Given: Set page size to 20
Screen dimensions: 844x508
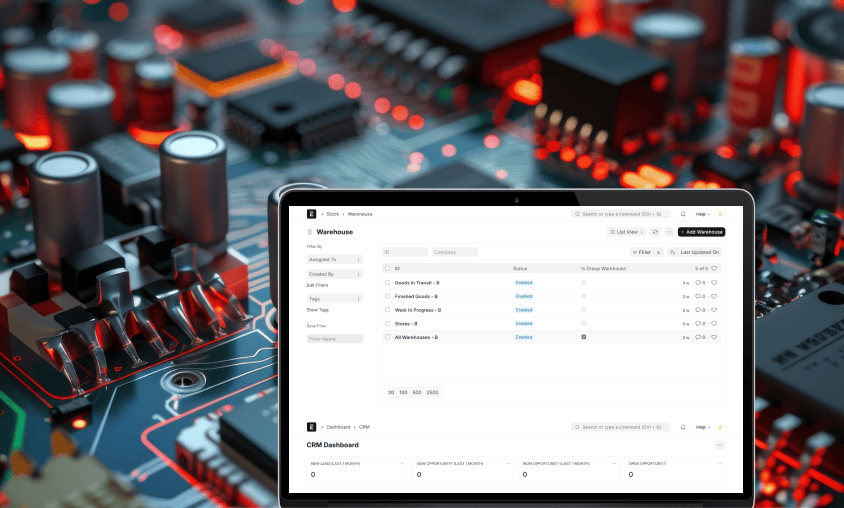Looking at the screenshot, I should 391,392.
